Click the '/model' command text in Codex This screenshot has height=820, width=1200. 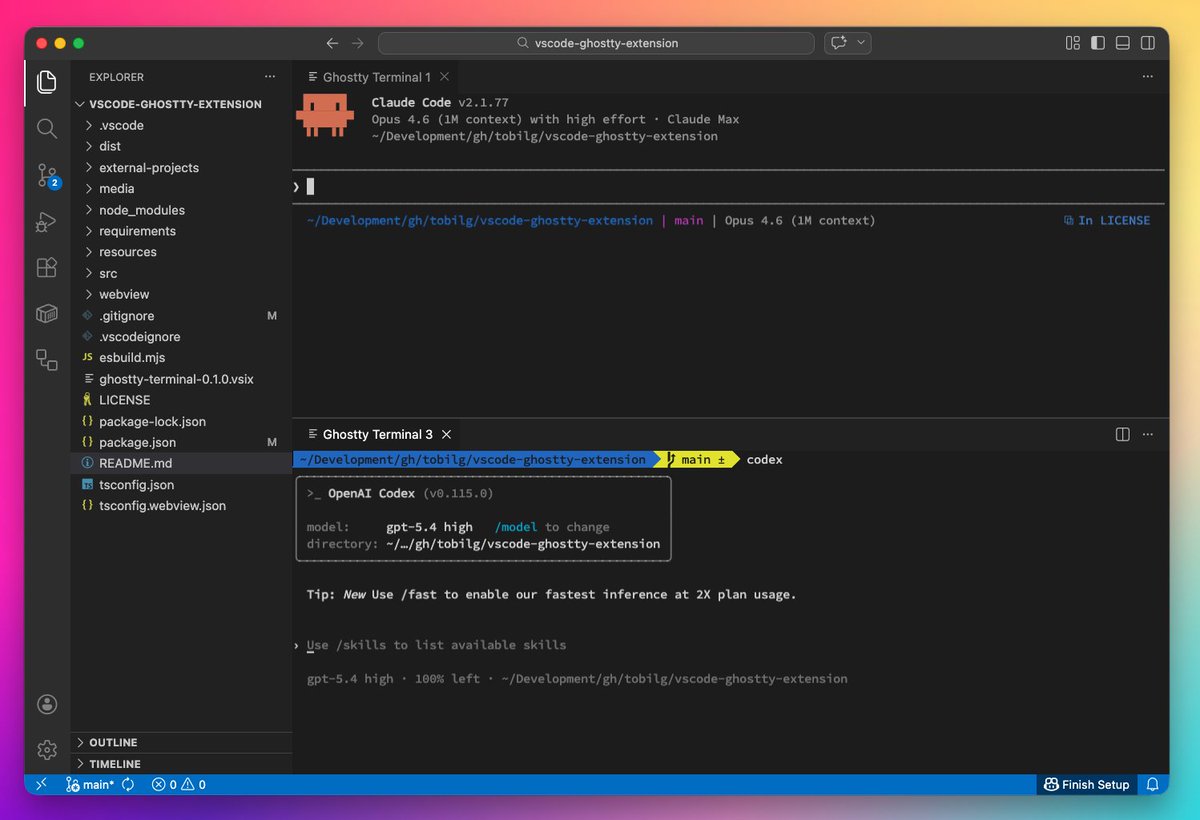516,527
